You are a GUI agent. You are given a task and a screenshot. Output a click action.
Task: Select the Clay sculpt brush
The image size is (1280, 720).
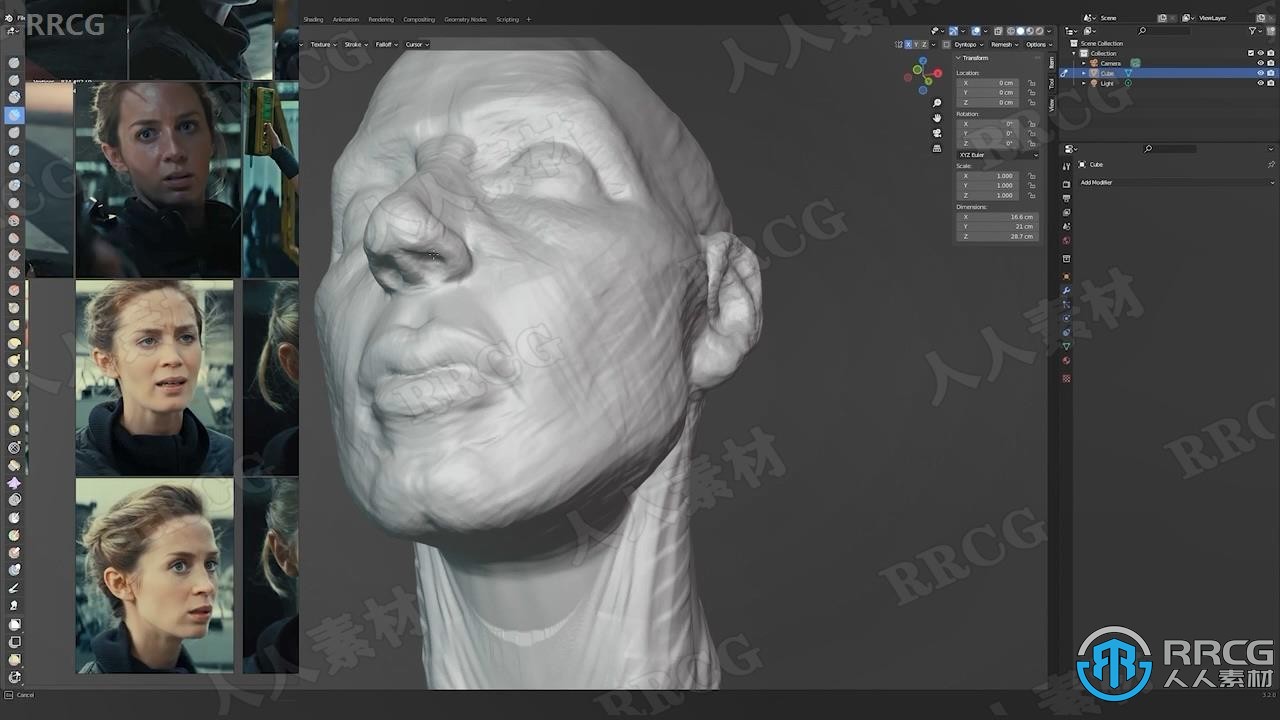click(x=14, y=97)
